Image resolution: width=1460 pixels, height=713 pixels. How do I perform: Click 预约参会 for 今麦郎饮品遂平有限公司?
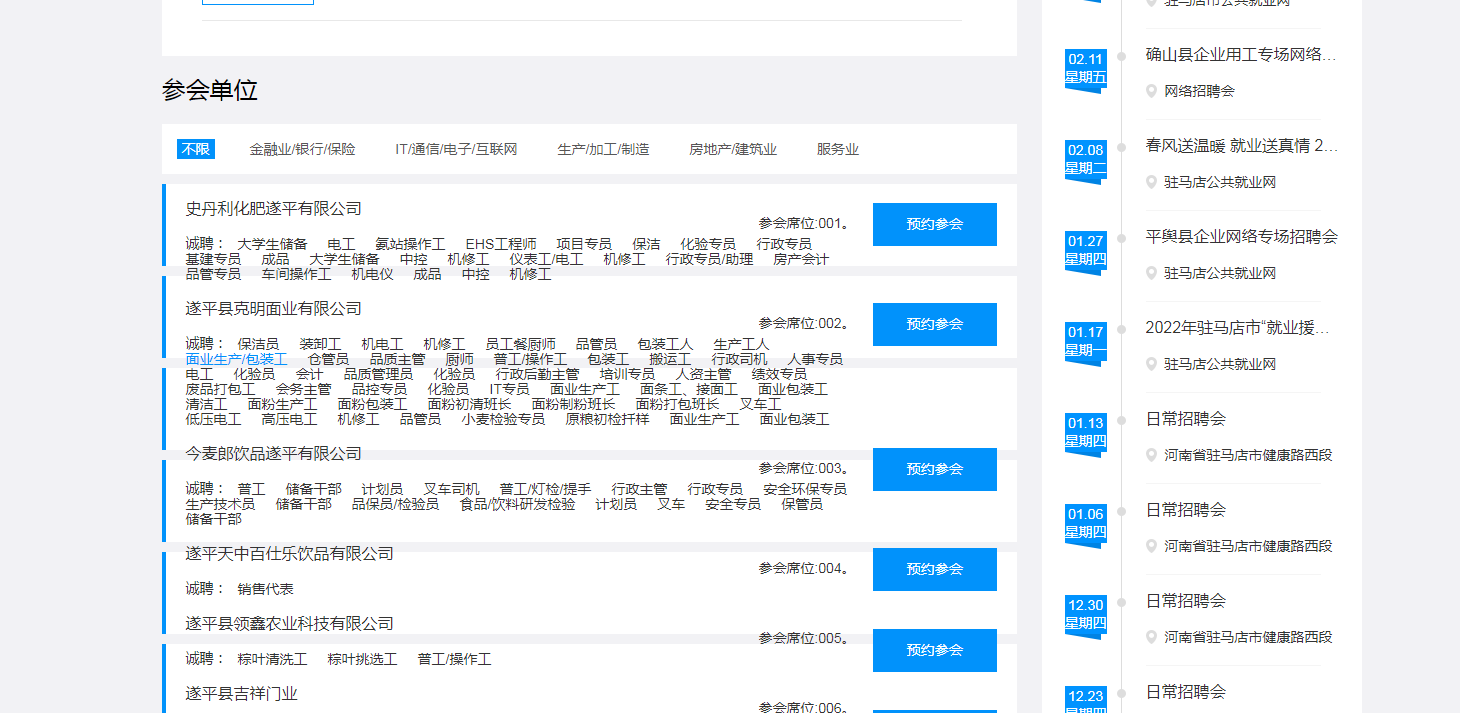935,469
